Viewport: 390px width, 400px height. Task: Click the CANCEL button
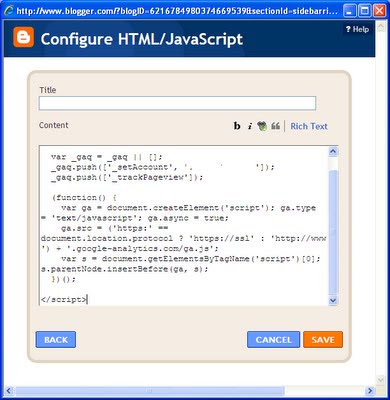pyautogui.click(x=273, y=340)
